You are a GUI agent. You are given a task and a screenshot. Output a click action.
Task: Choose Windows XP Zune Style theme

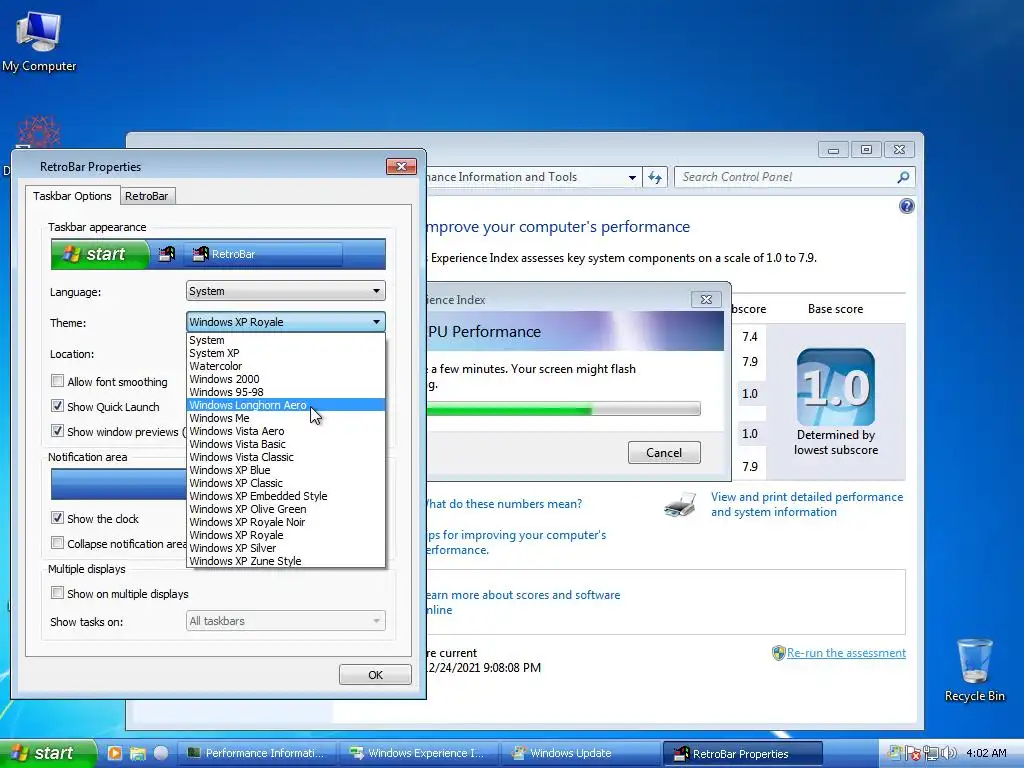pos(285,561)
